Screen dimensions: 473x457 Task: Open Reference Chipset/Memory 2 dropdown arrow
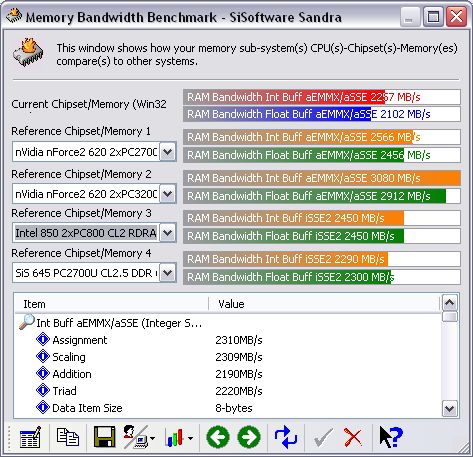click(167, 194)
